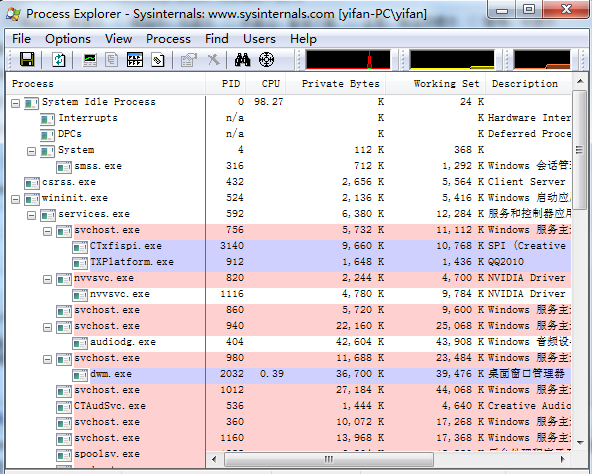The height and width of the screenshot is (474, 592).
Task: Click the 42,604 K private bytes value
Action: coord(360,342)
